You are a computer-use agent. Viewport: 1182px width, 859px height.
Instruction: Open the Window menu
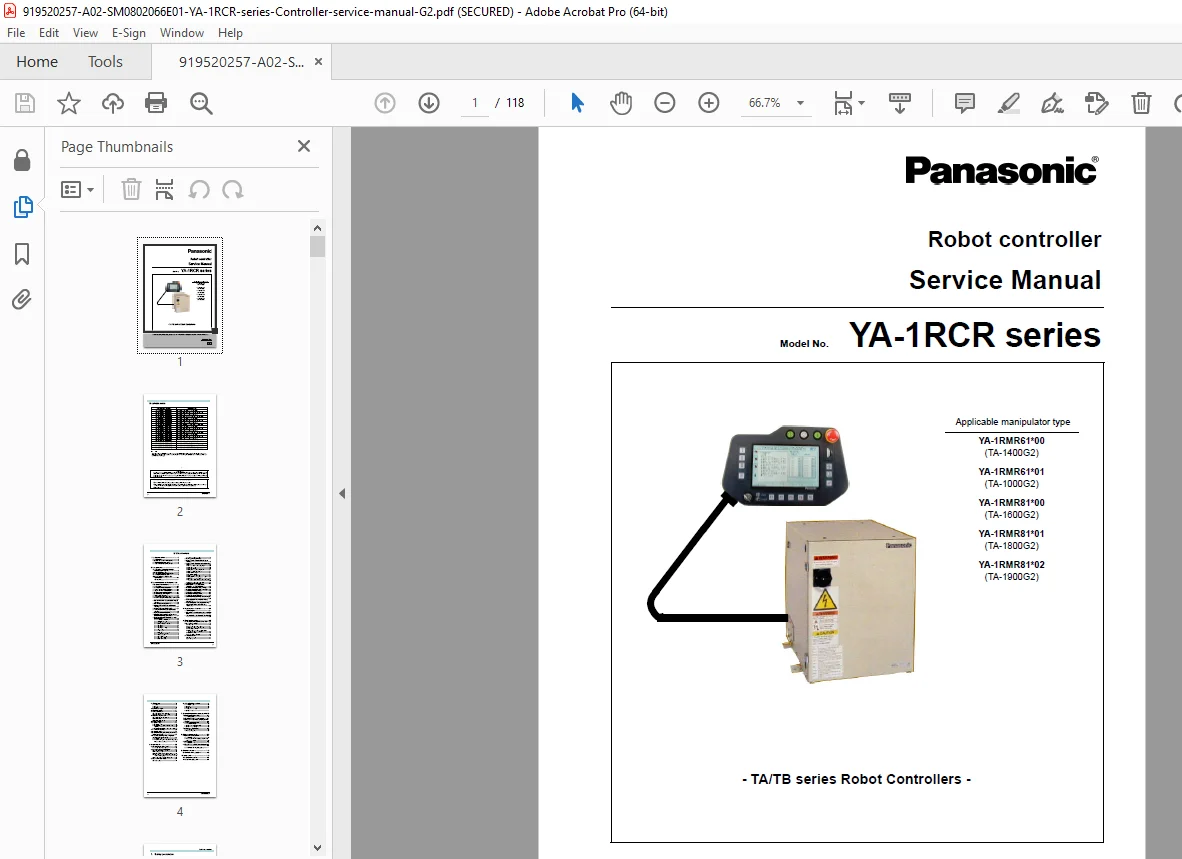pos(182,32)
